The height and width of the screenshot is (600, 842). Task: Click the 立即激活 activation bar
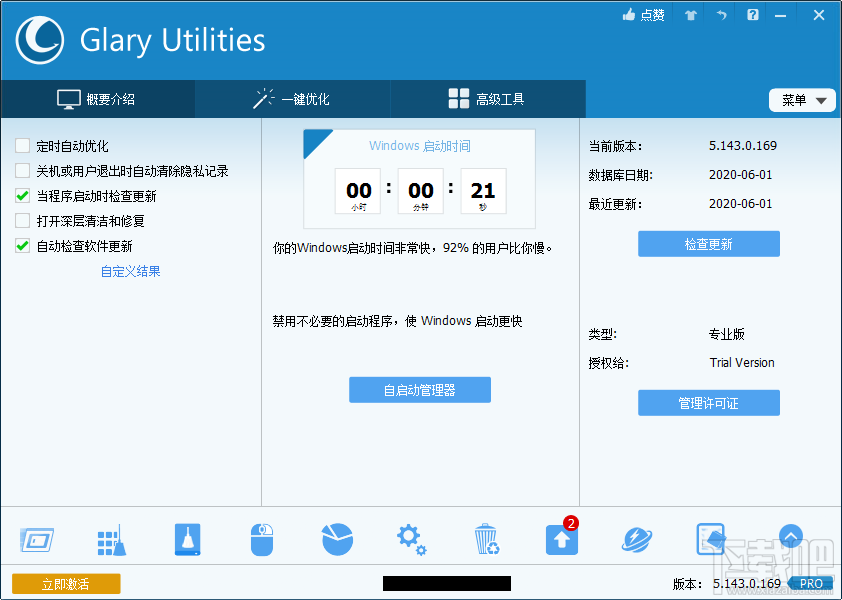(66, 583)
